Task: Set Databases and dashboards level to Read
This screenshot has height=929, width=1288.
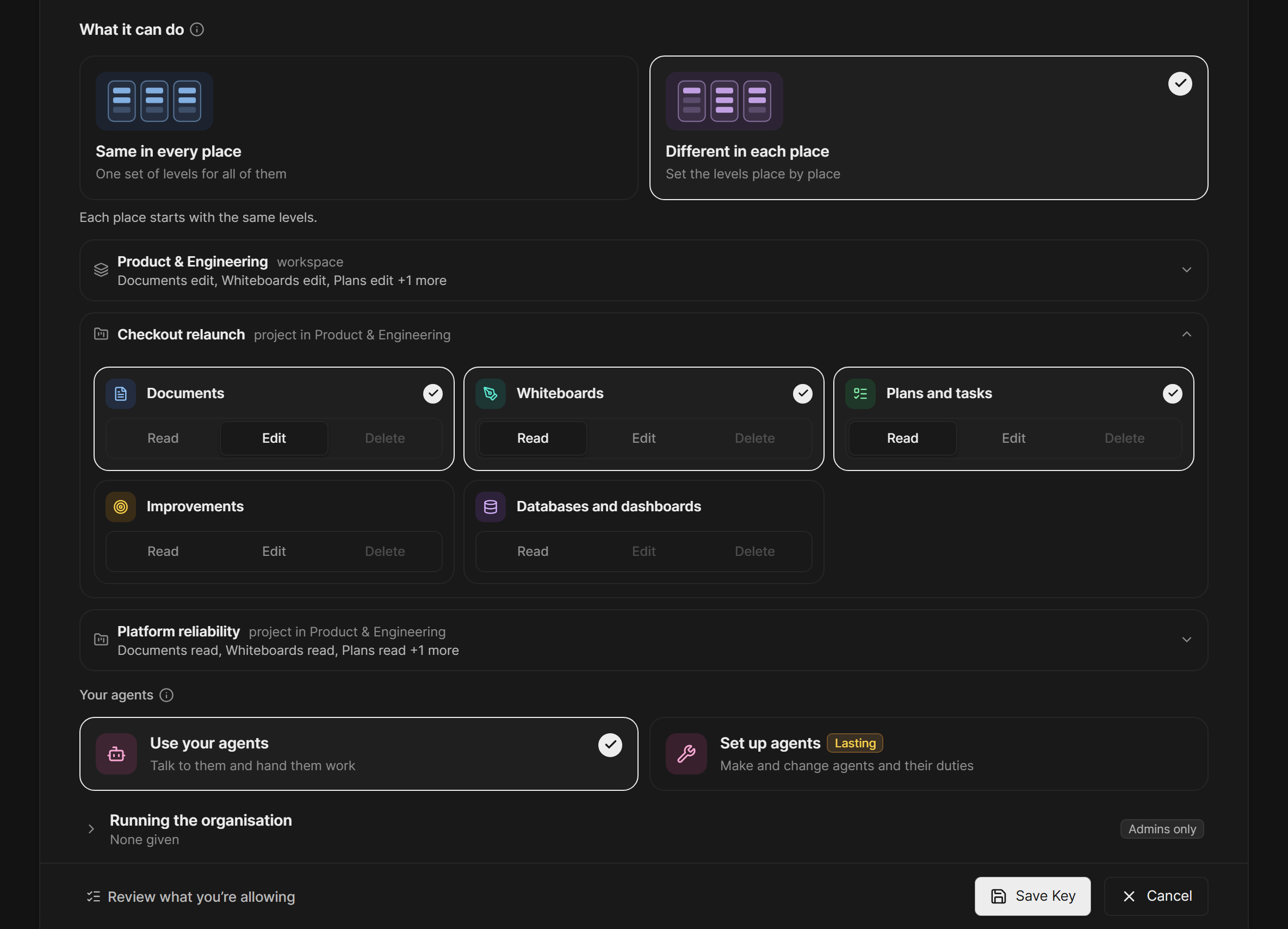Action: click(532, 552)
